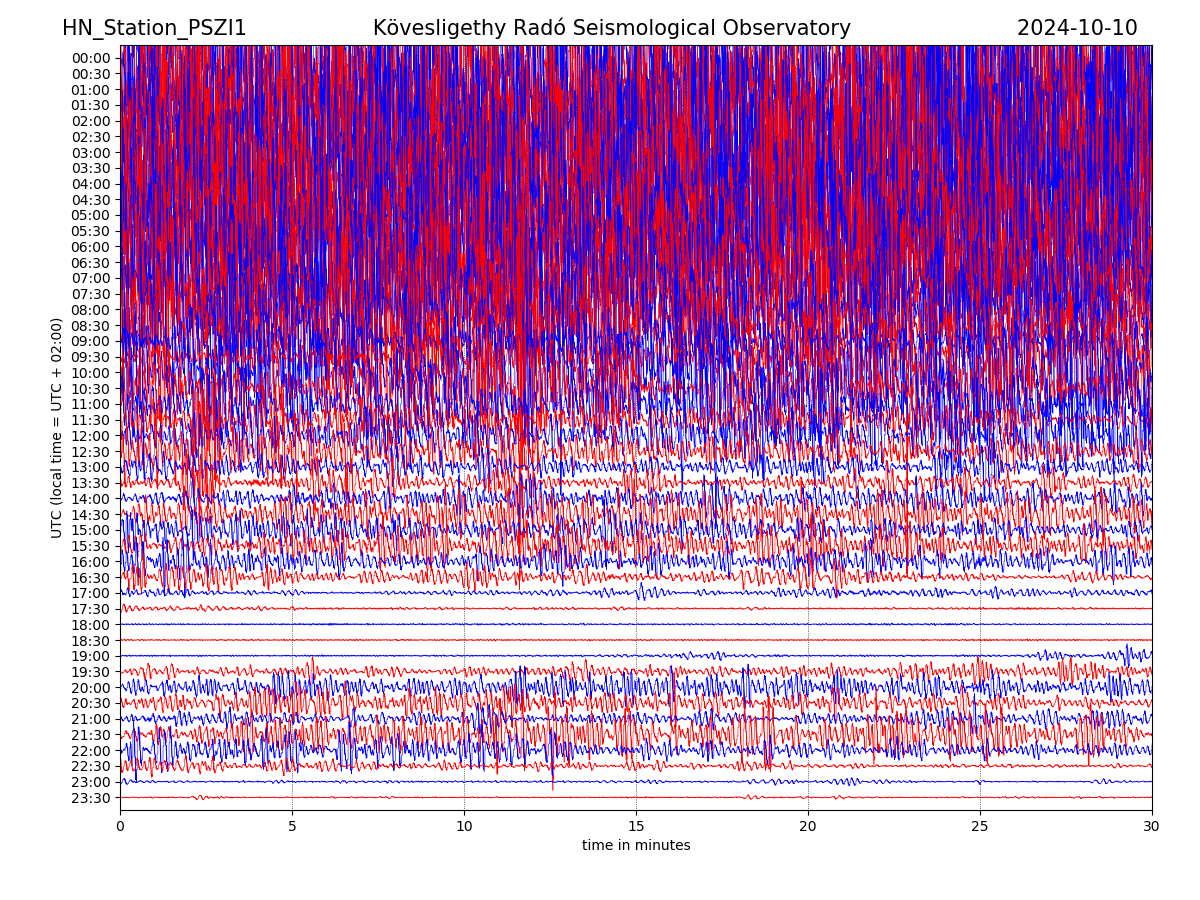Click the 0 minute x-axis tick
This screenshot has height=900, width=1200.
tap(120, 827)
